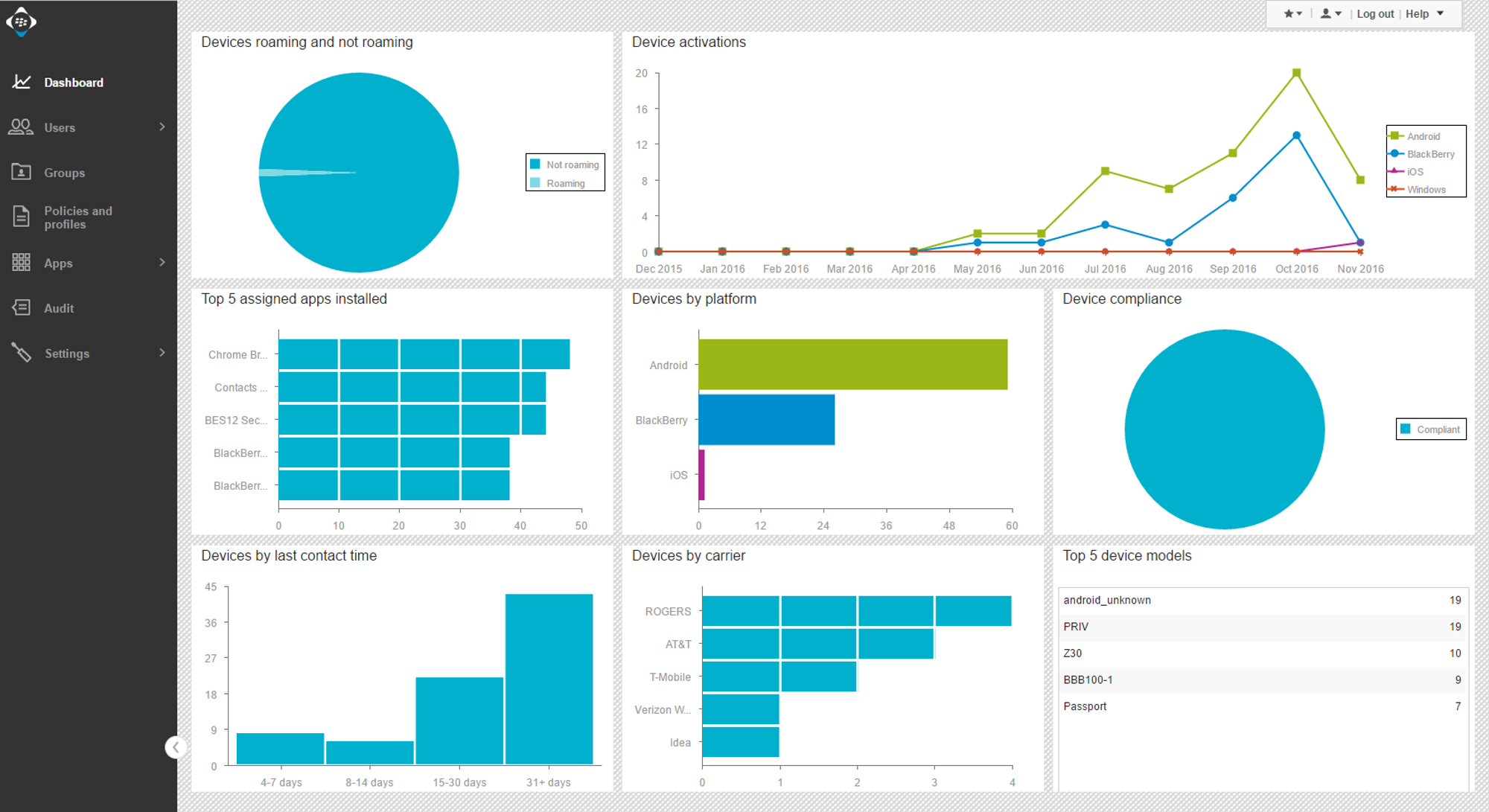Click the BlackBerry logo at top left
The image size is (1489, 812).
click(x=22, y=22)
